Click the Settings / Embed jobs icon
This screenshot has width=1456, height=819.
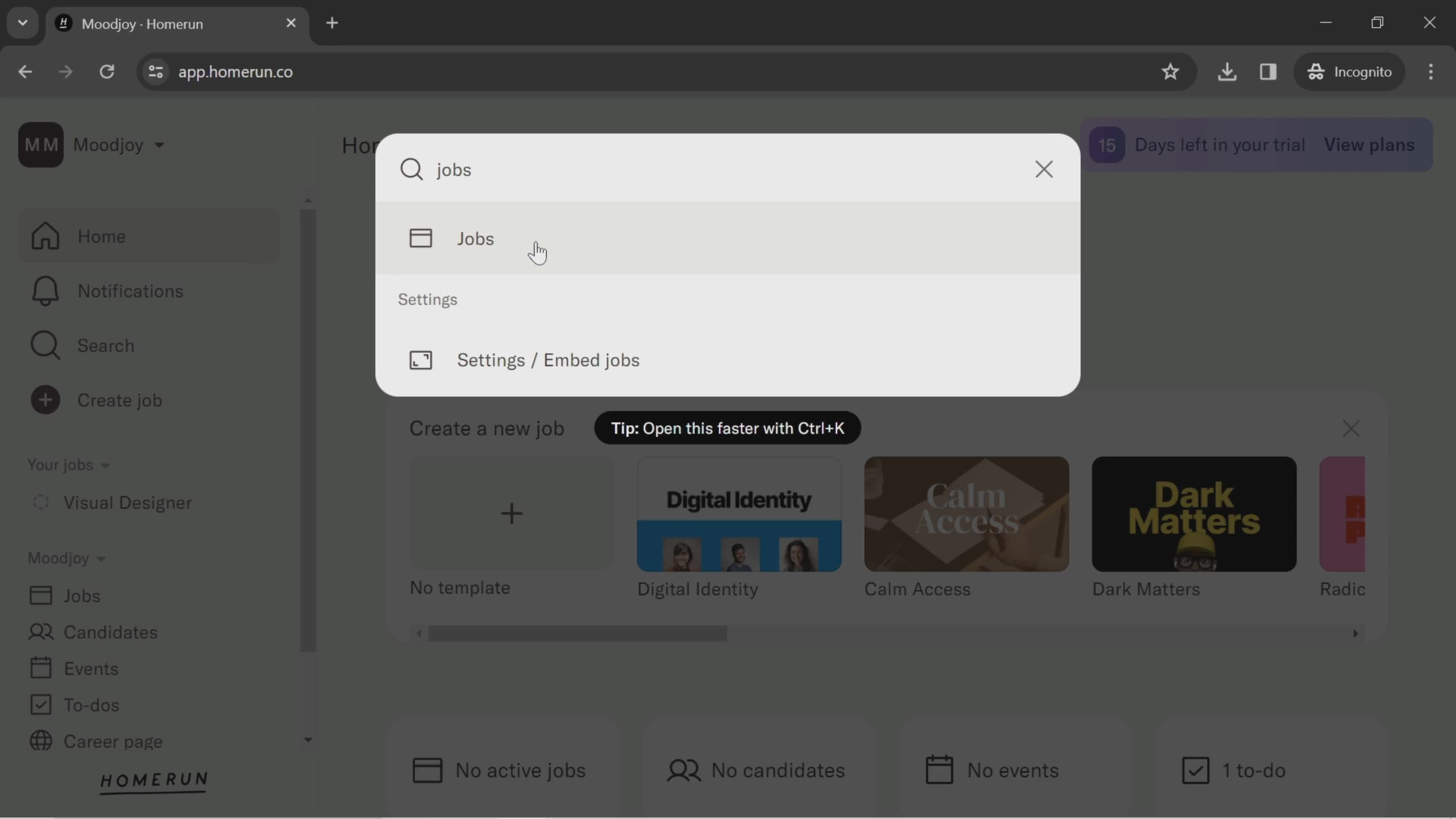coord(421,360)
